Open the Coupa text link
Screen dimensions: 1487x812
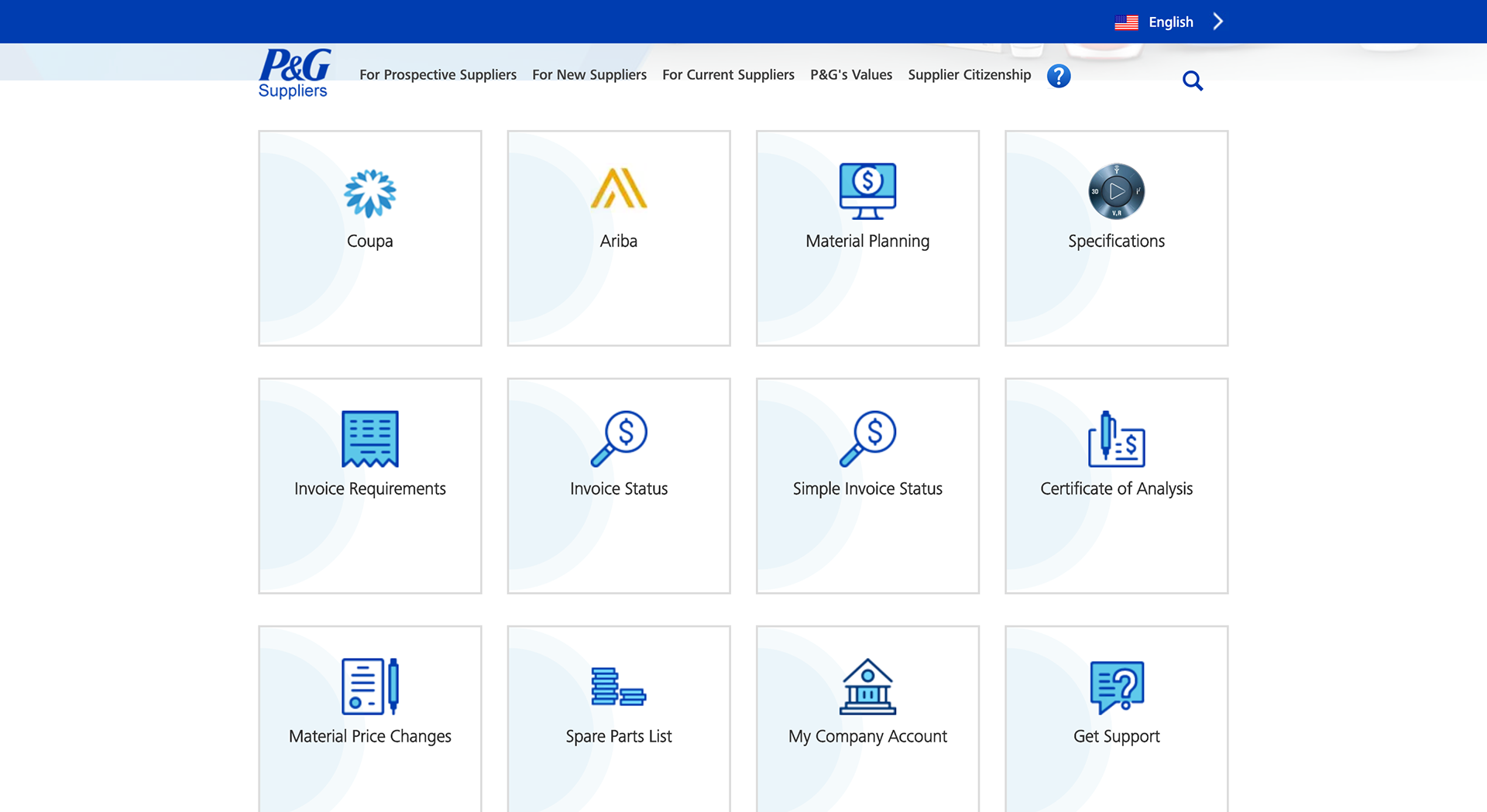pyautogui.click(x=370, y=241)
